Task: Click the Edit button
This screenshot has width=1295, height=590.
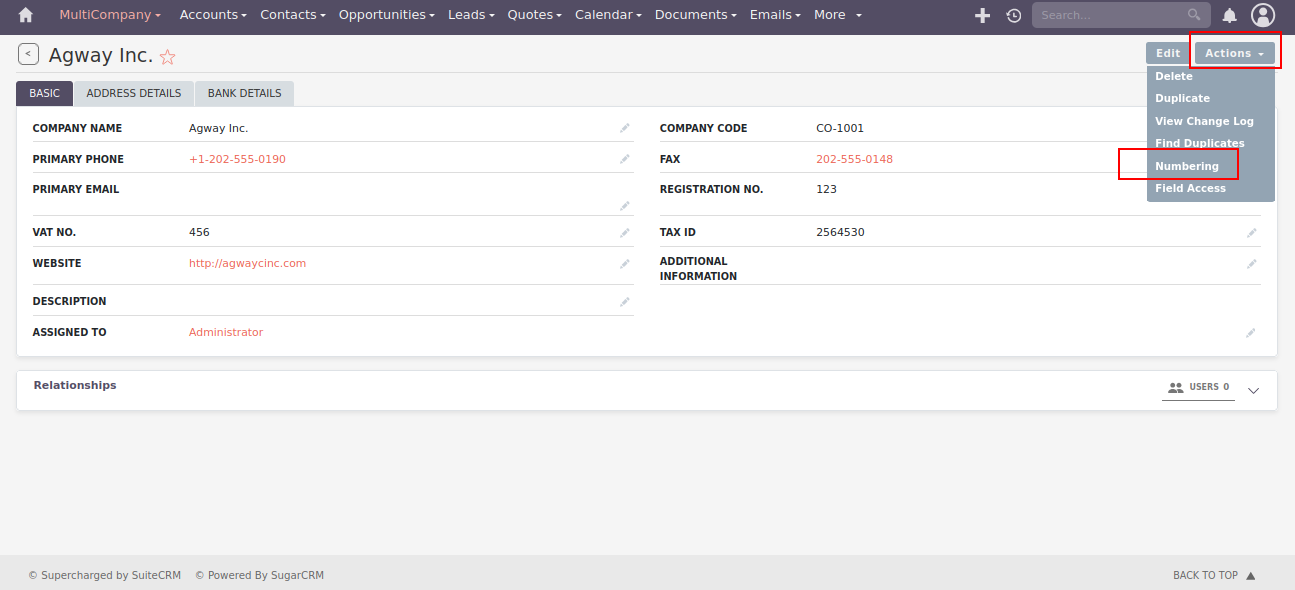Action: click(1168, 54)
